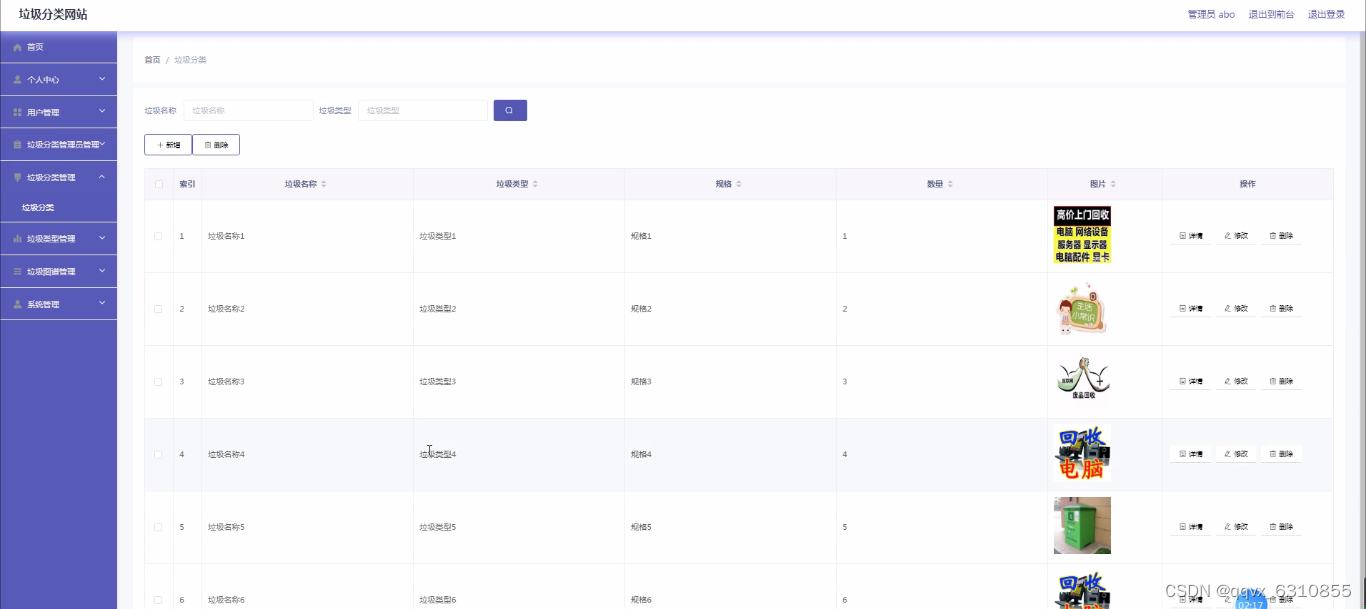Open image thumbnail for 垃圾名称5

pyautogui.click(x=1082, y=526)
